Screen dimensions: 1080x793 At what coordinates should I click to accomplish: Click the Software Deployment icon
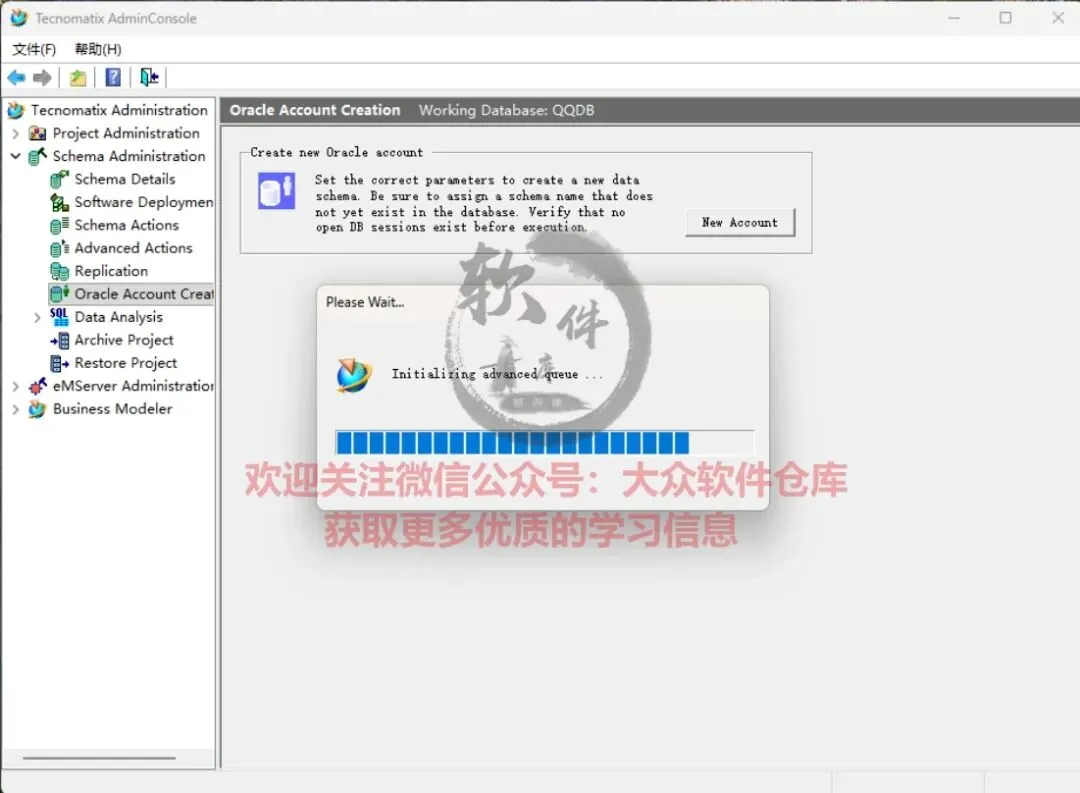(59, 202)
